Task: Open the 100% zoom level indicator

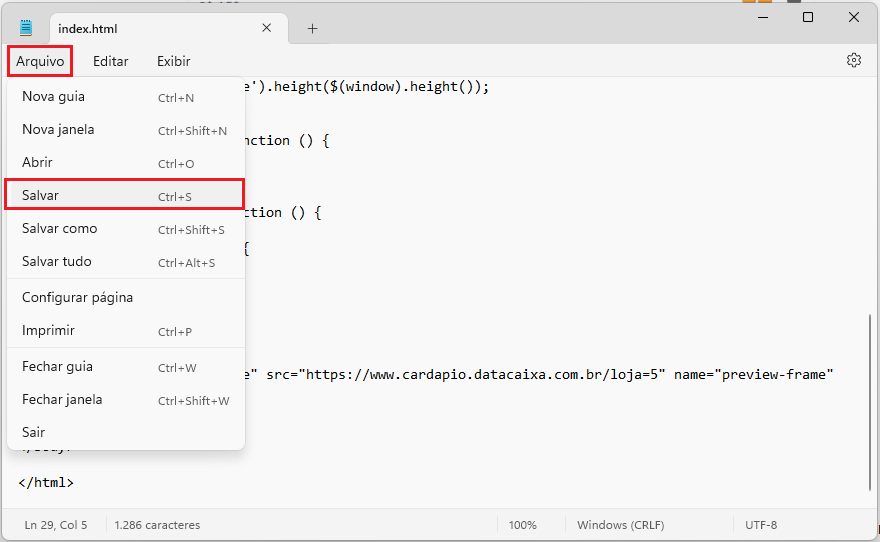Action: pyautogui.click(x=522, y=525)
